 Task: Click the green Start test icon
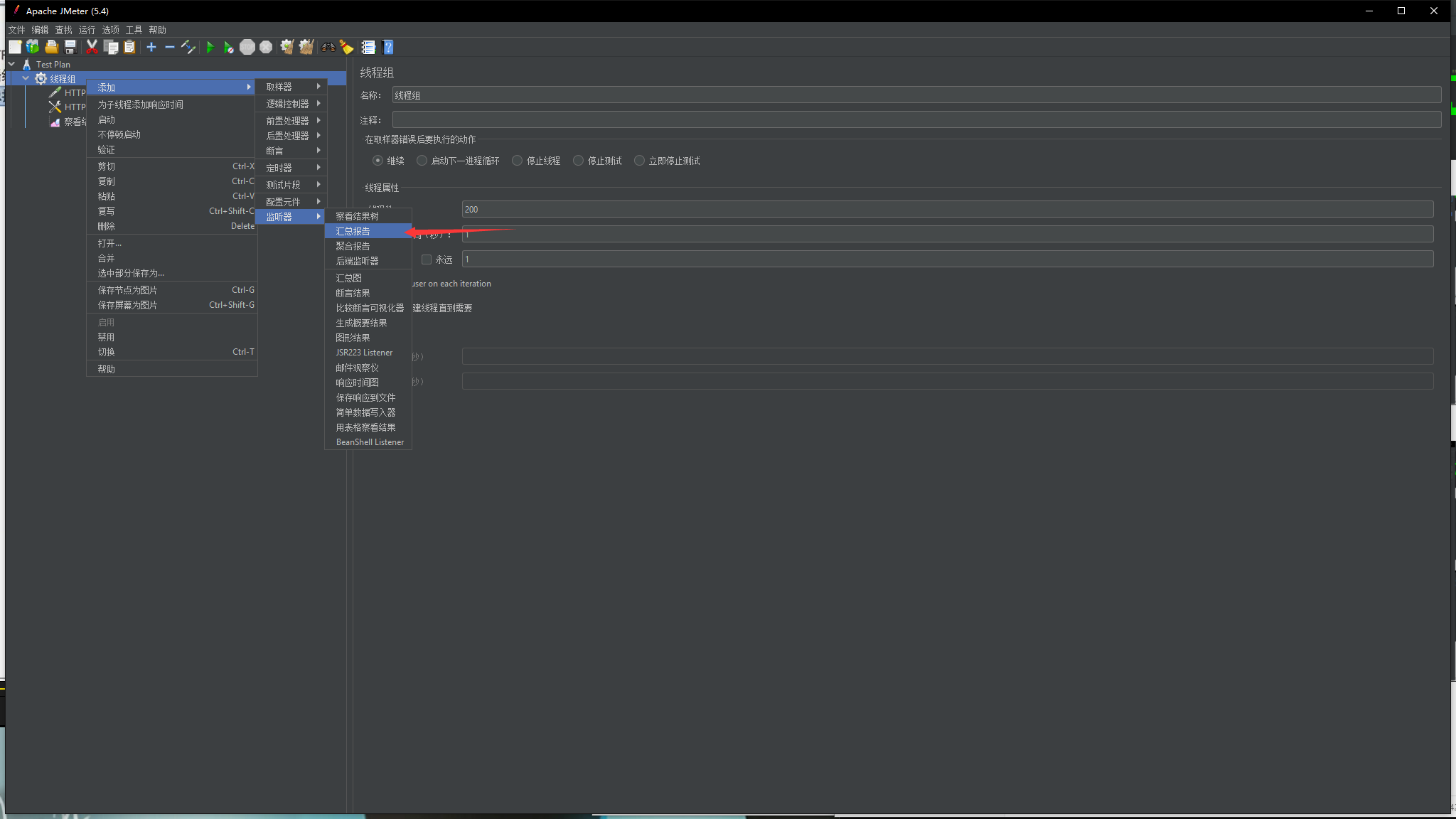210,48
